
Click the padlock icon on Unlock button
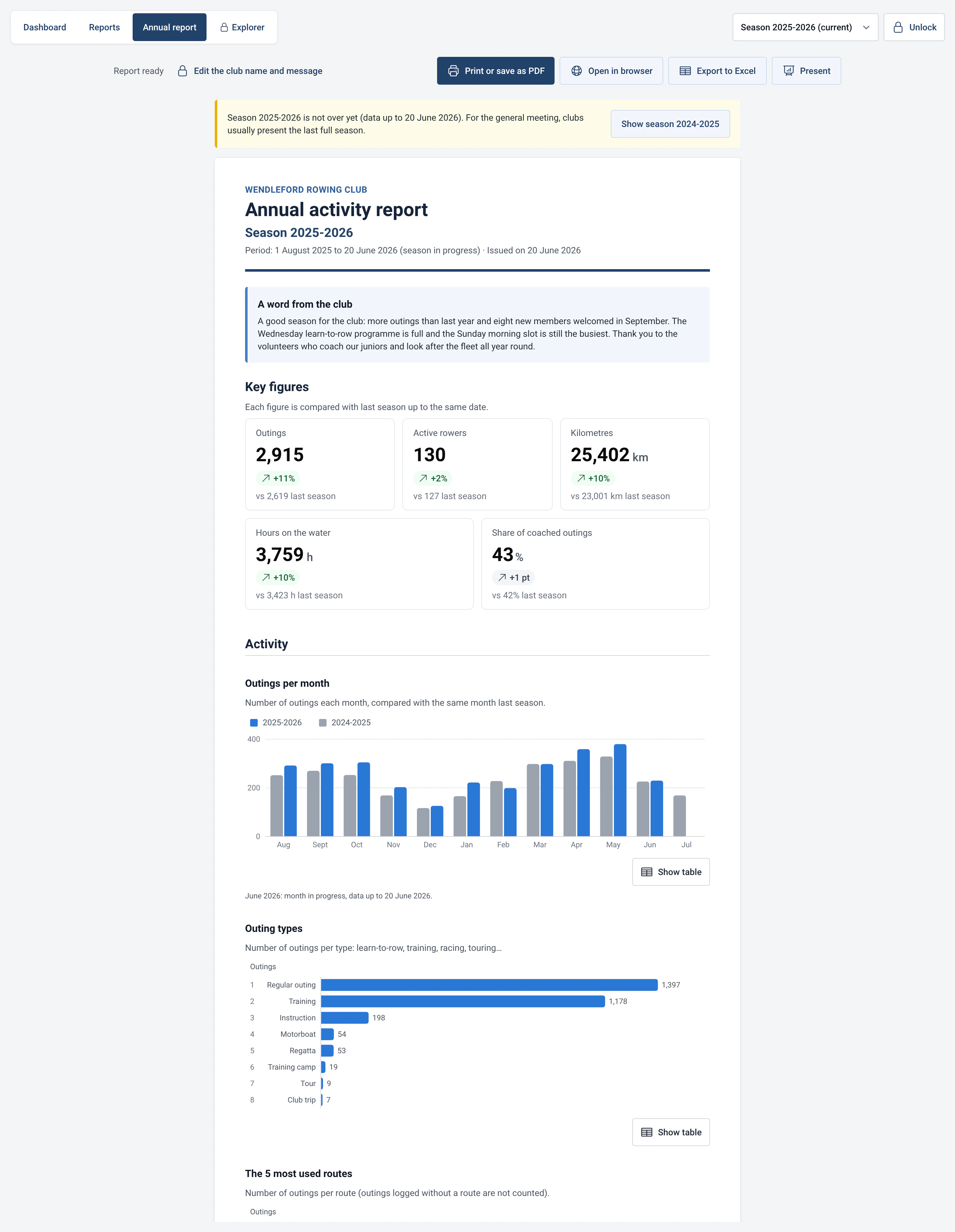[x=898, y=27]
